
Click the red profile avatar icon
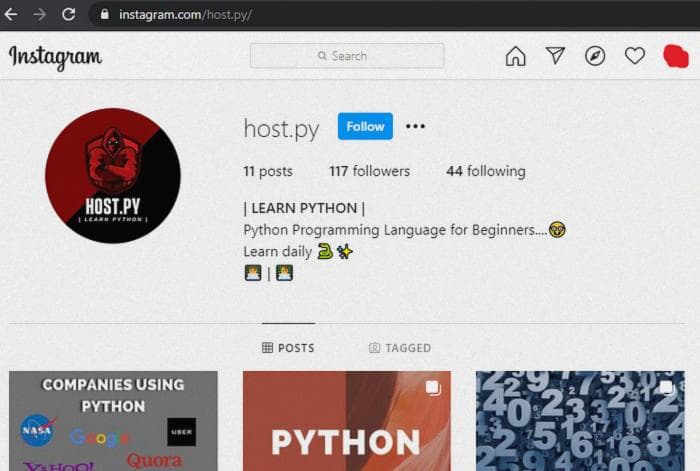pos(676,56)
